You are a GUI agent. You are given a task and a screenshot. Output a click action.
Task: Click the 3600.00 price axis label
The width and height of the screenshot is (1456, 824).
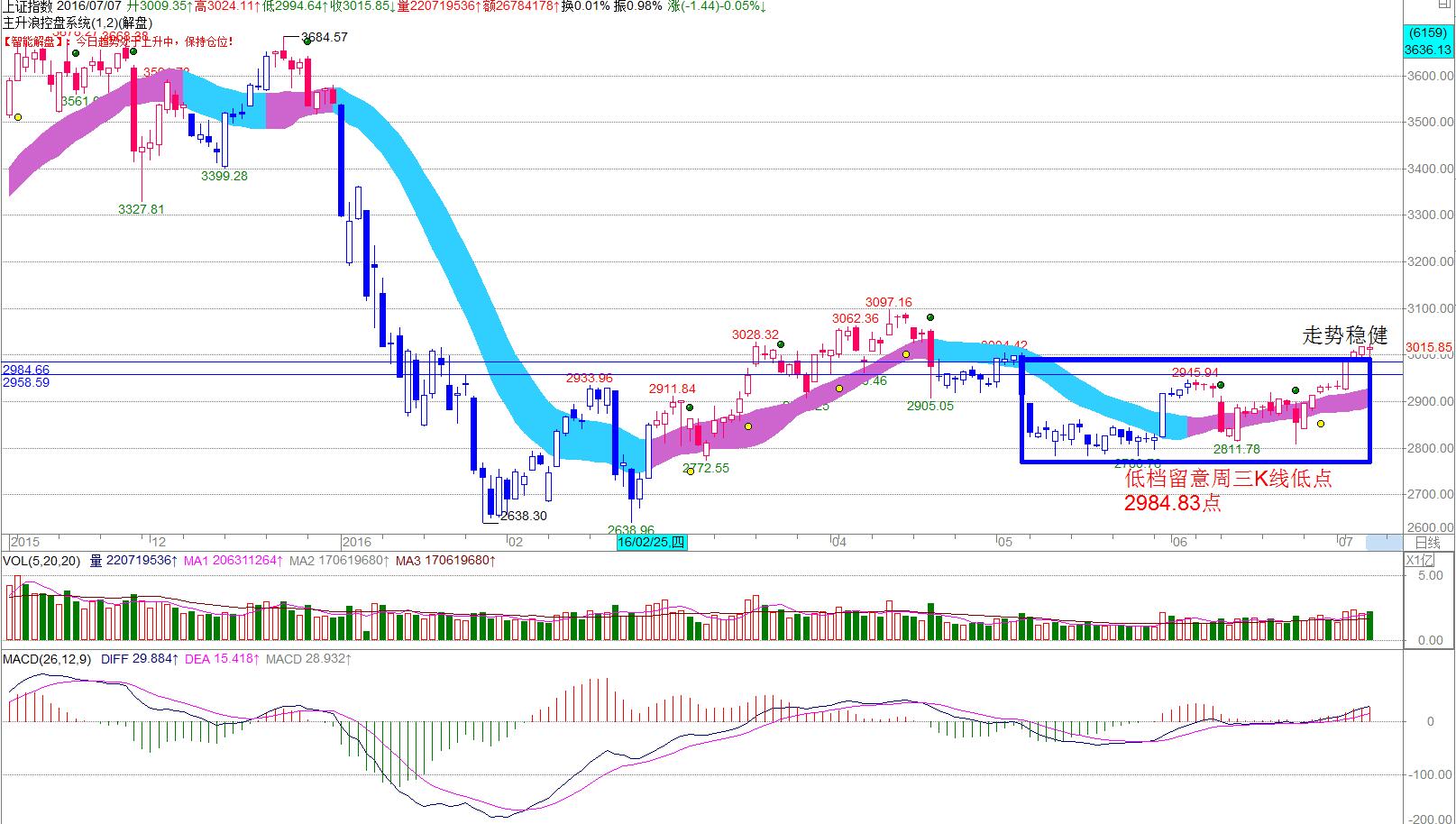click(x=1430, y=76)
